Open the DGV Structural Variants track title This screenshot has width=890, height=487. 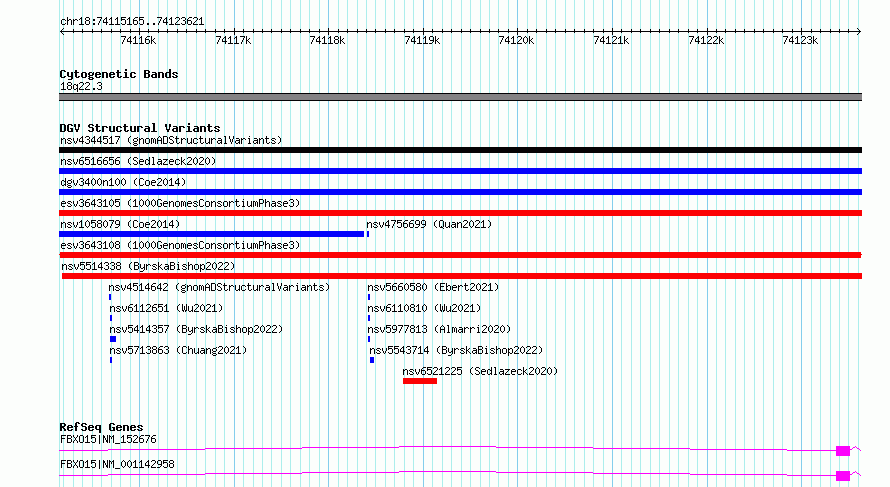click(140, 128)
